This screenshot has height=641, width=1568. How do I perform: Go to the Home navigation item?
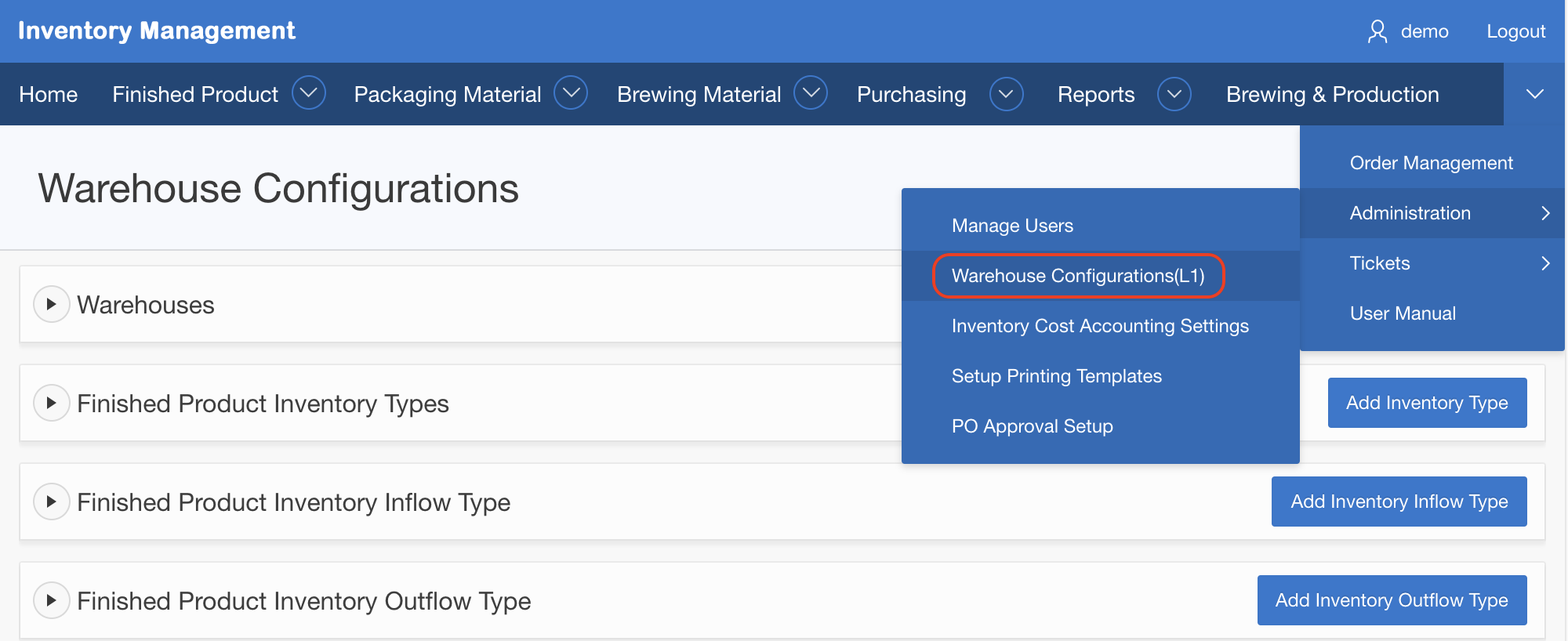point(49,94)
